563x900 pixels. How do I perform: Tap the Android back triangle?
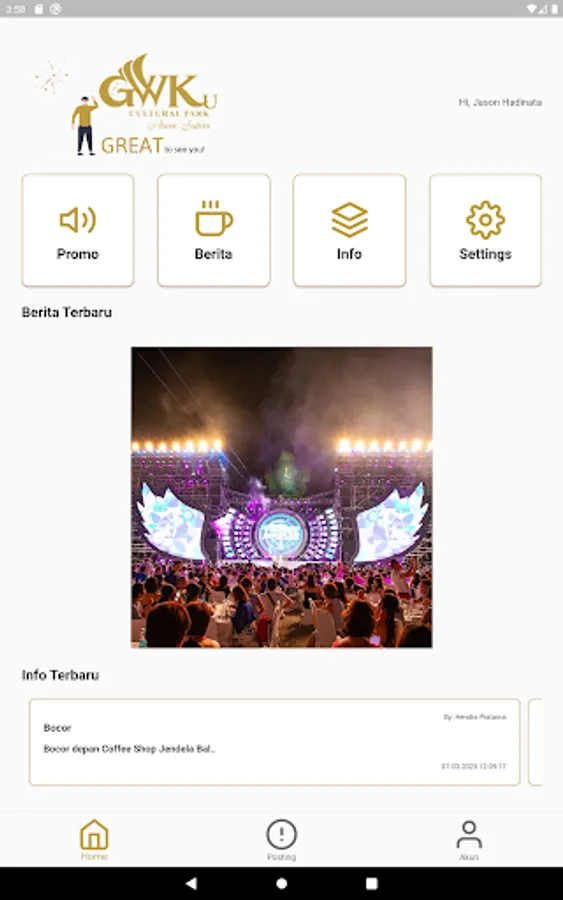coord(191,883)
